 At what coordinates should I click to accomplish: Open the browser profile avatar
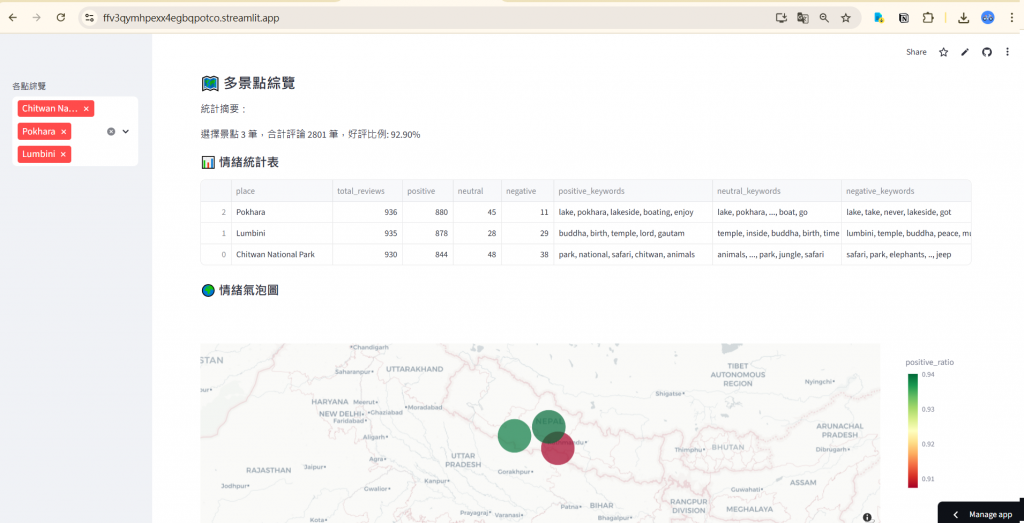click(x=987, y=18)
